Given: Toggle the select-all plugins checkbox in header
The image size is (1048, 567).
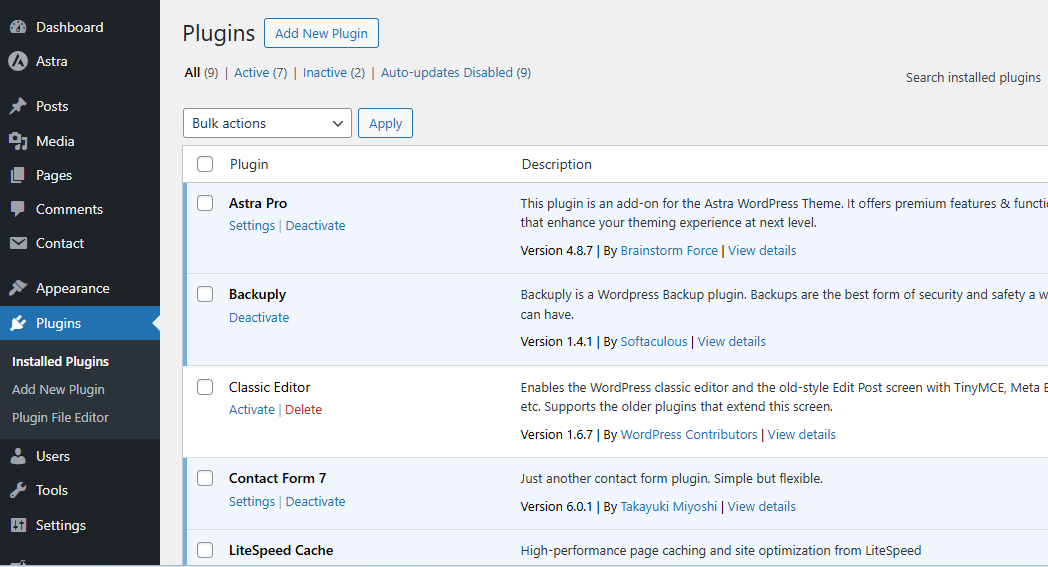Looking at the screenshot, I should coord(205,164).
